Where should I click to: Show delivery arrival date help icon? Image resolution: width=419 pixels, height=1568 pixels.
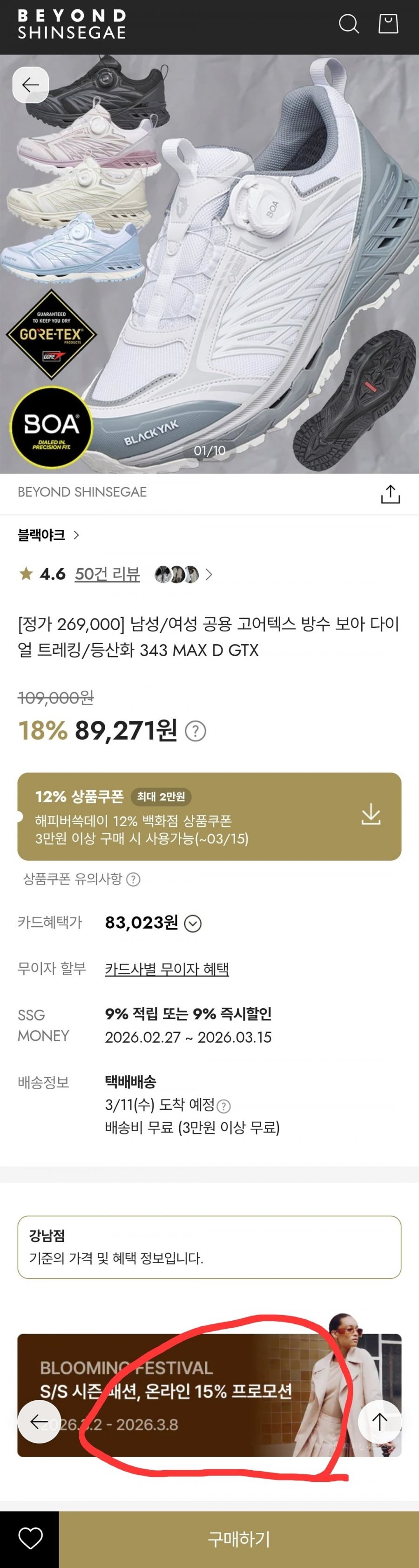tap(224, 1106)
